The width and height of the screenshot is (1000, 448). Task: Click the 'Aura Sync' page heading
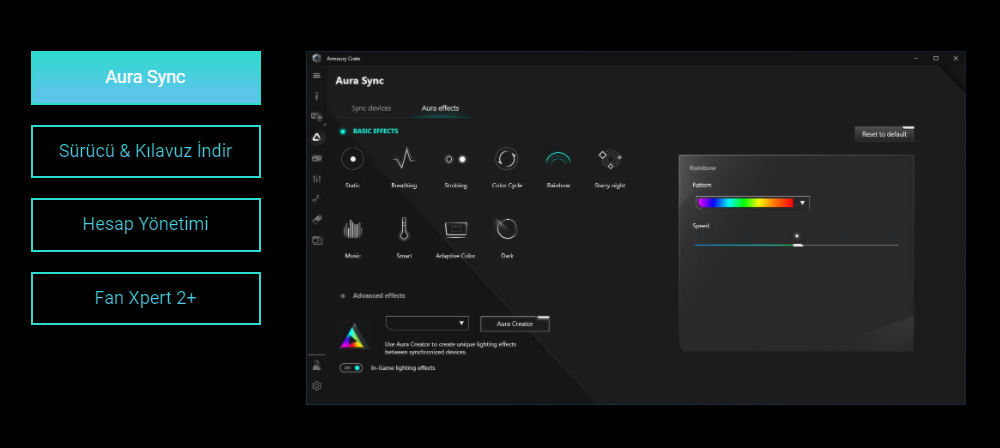360,81
